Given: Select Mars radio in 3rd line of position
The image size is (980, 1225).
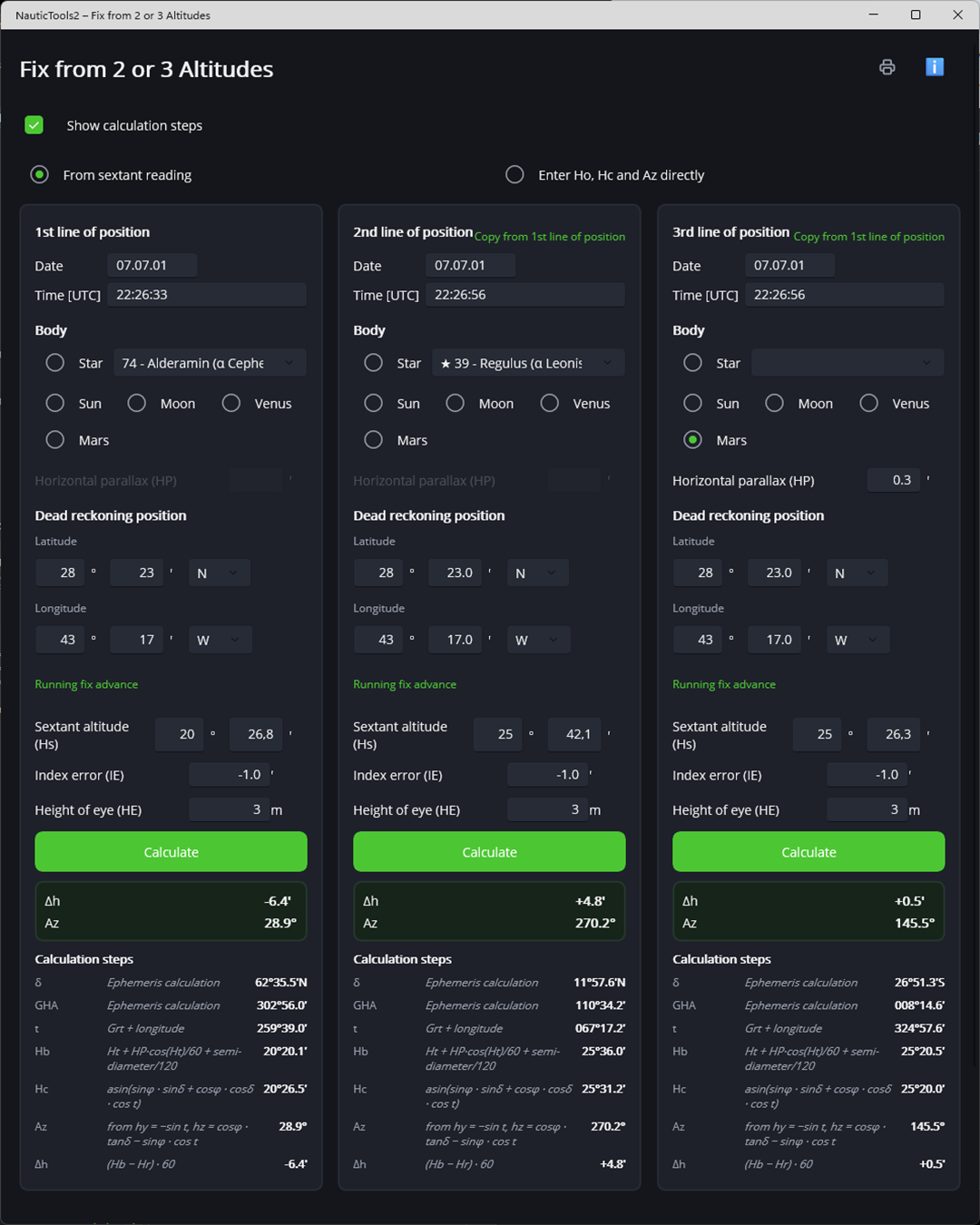Looking at the screenshot, I should [x=692, y=440].
